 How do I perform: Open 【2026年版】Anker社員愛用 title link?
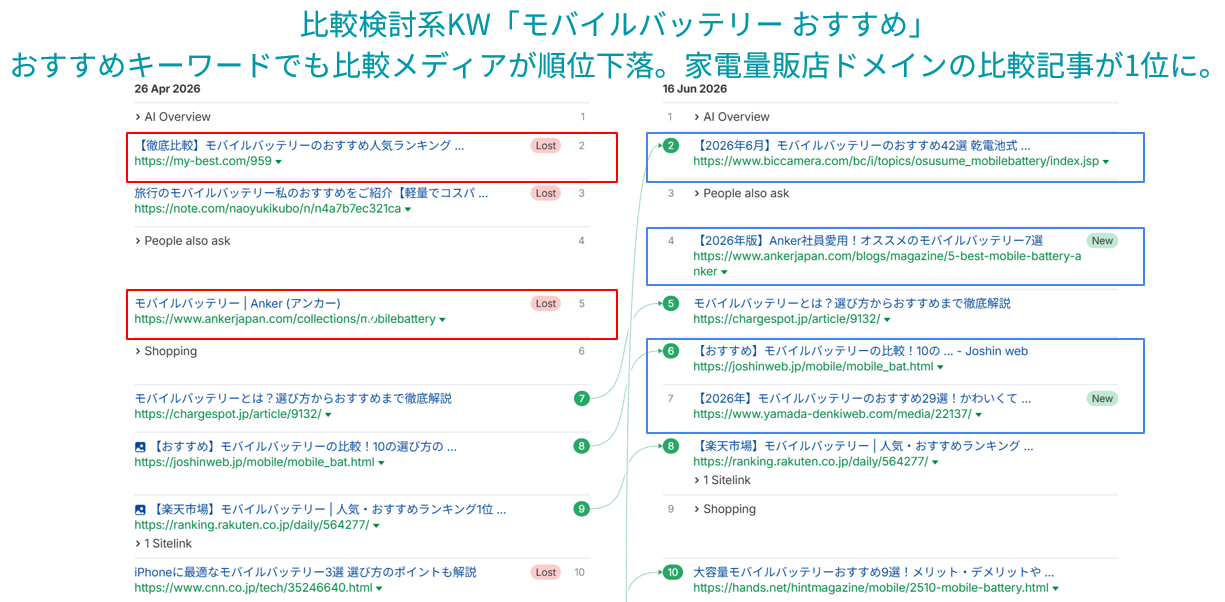click(868, 240)
